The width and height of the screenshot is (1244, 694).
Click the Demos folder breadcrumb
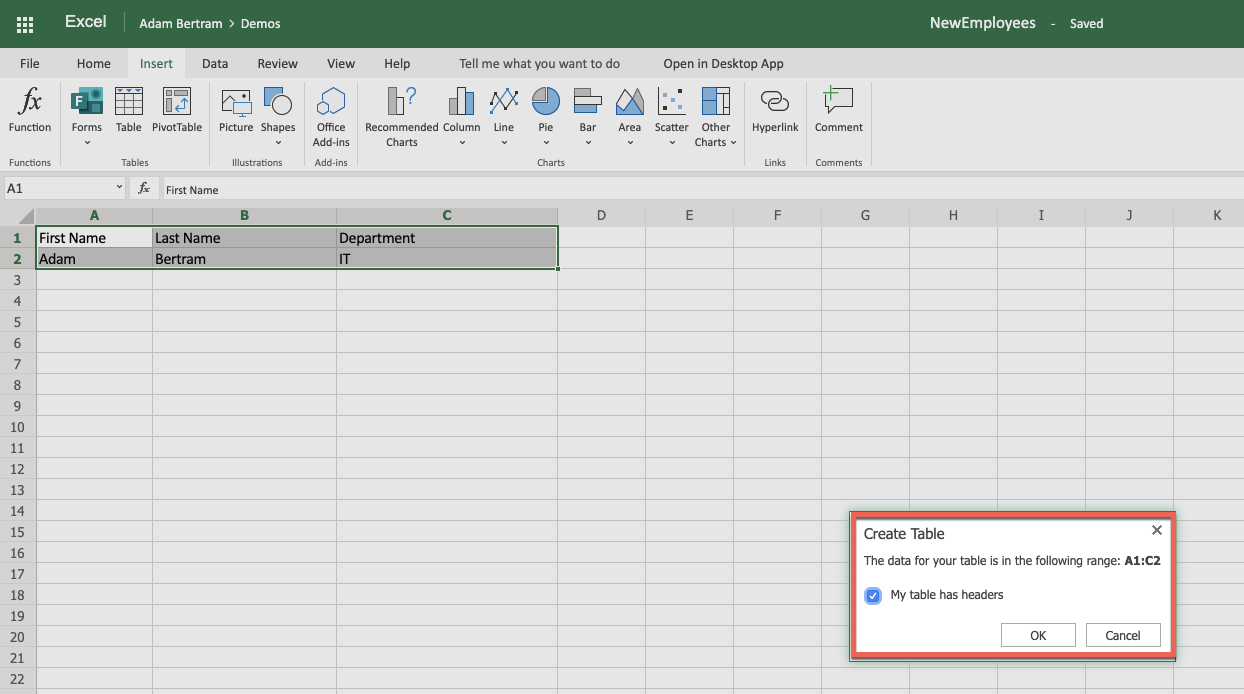(261, 23)
